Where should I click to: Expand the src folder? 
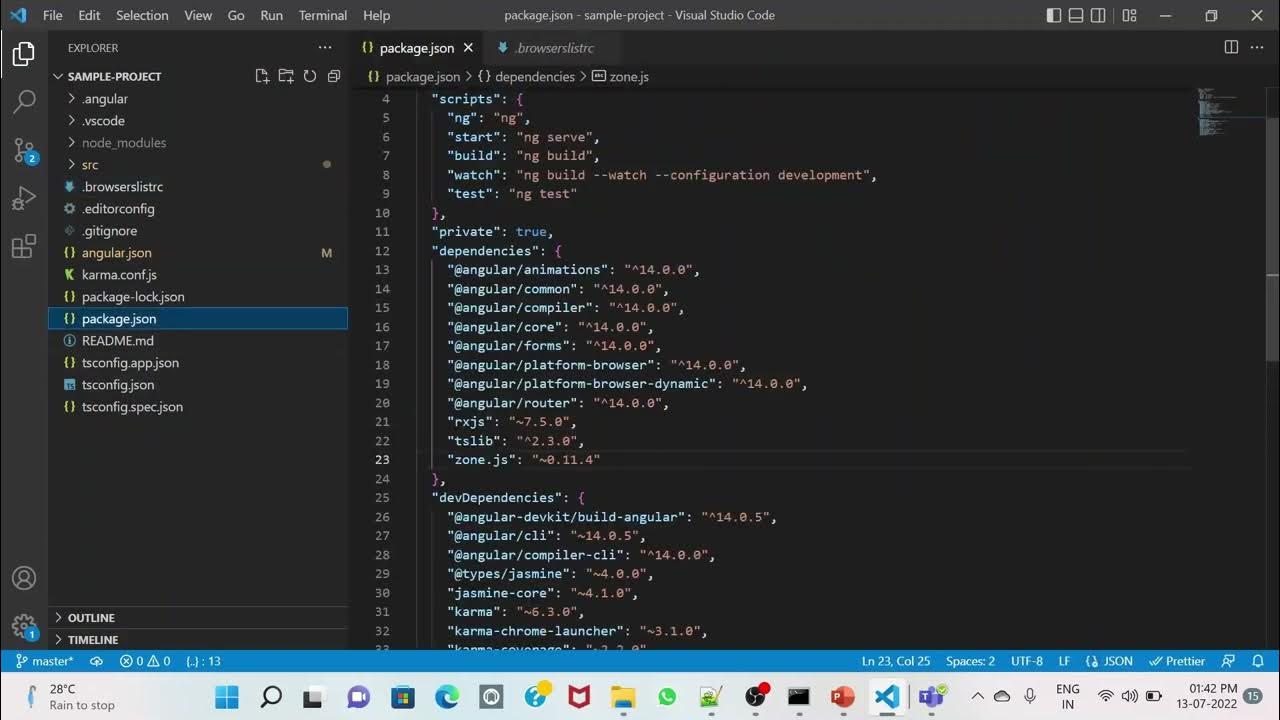point(198,165)
